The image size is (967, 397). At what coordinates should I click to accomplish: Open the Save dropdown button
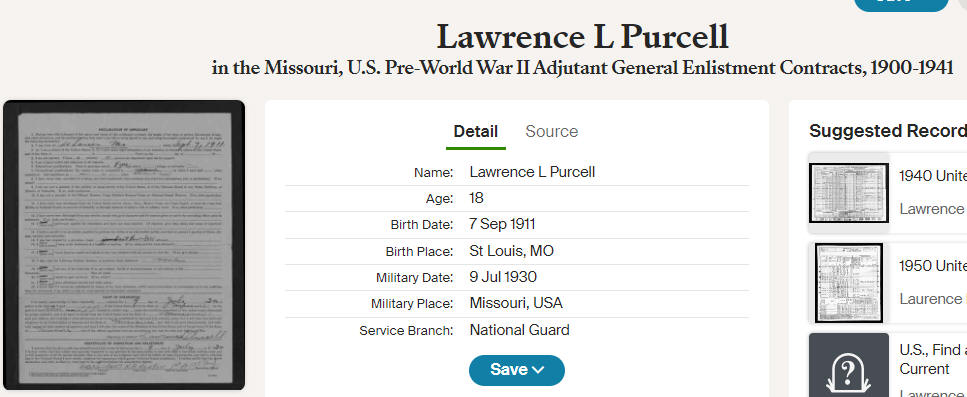tap(517, 370)
